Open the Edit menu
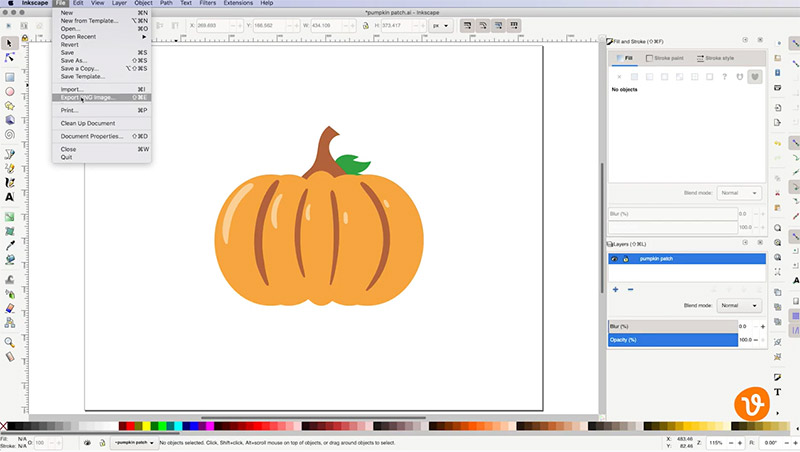800x452 pixels. [x=78, y=3]
